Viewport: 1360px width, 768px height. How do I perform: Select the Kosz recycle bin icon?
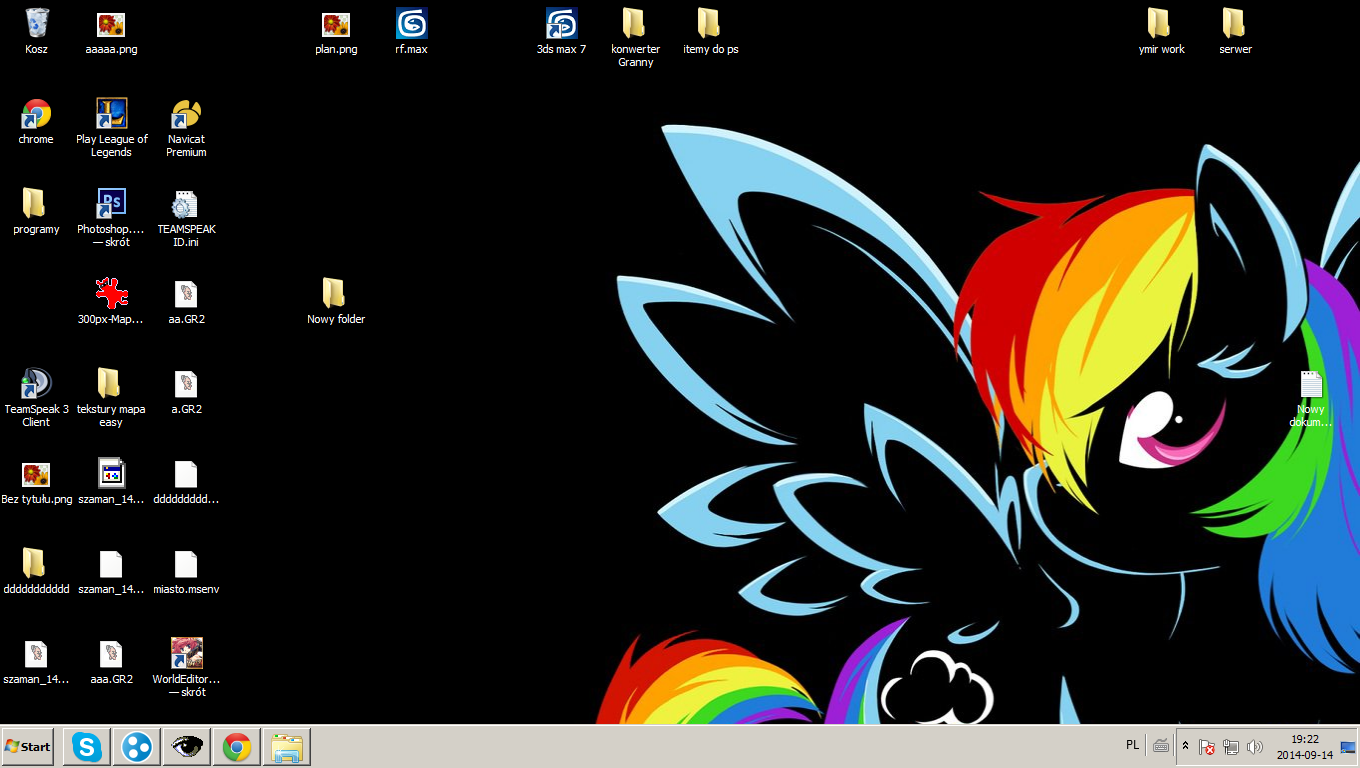coord(37,31)
